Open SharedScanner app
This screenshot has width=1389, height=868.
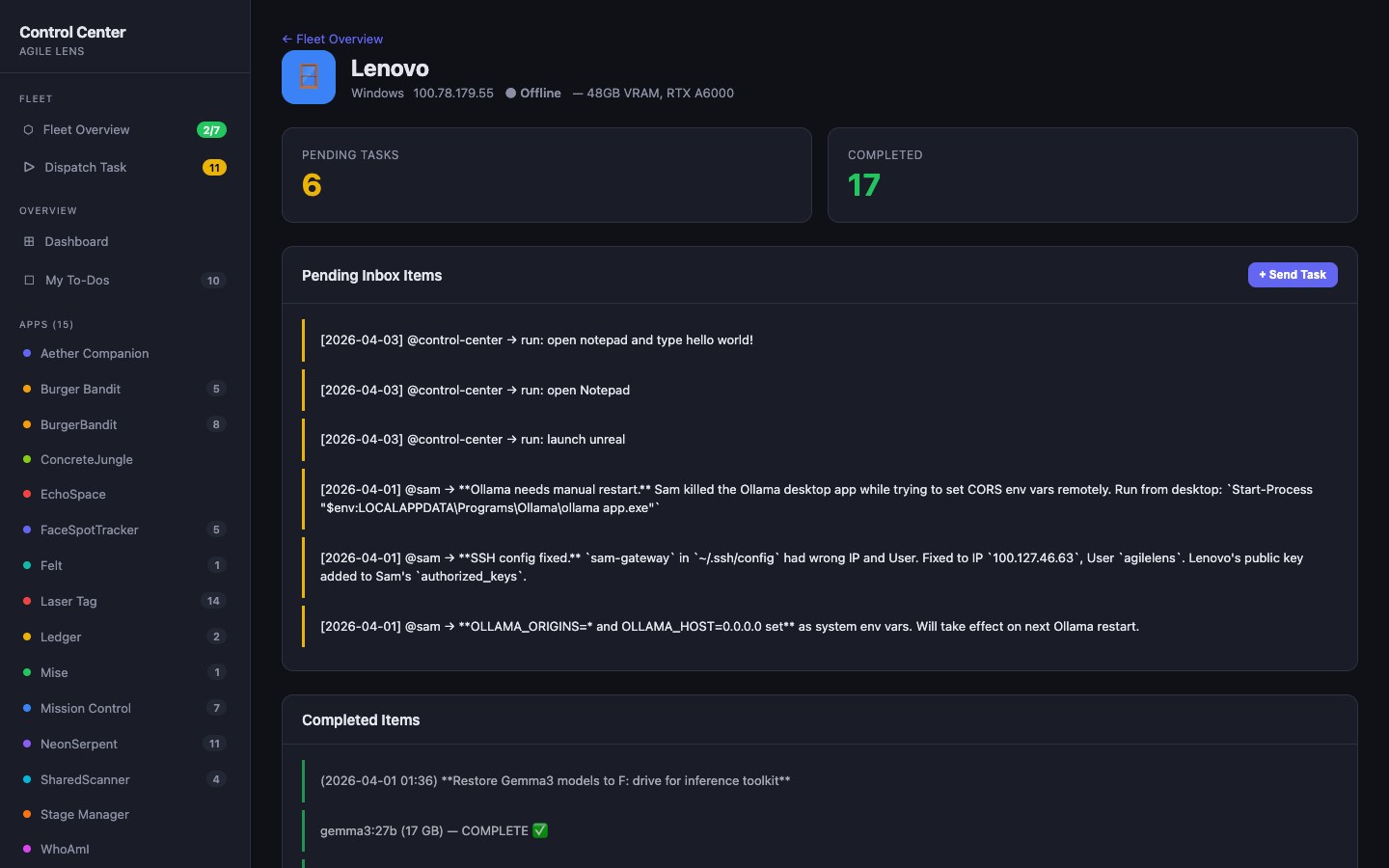point(124,779)
